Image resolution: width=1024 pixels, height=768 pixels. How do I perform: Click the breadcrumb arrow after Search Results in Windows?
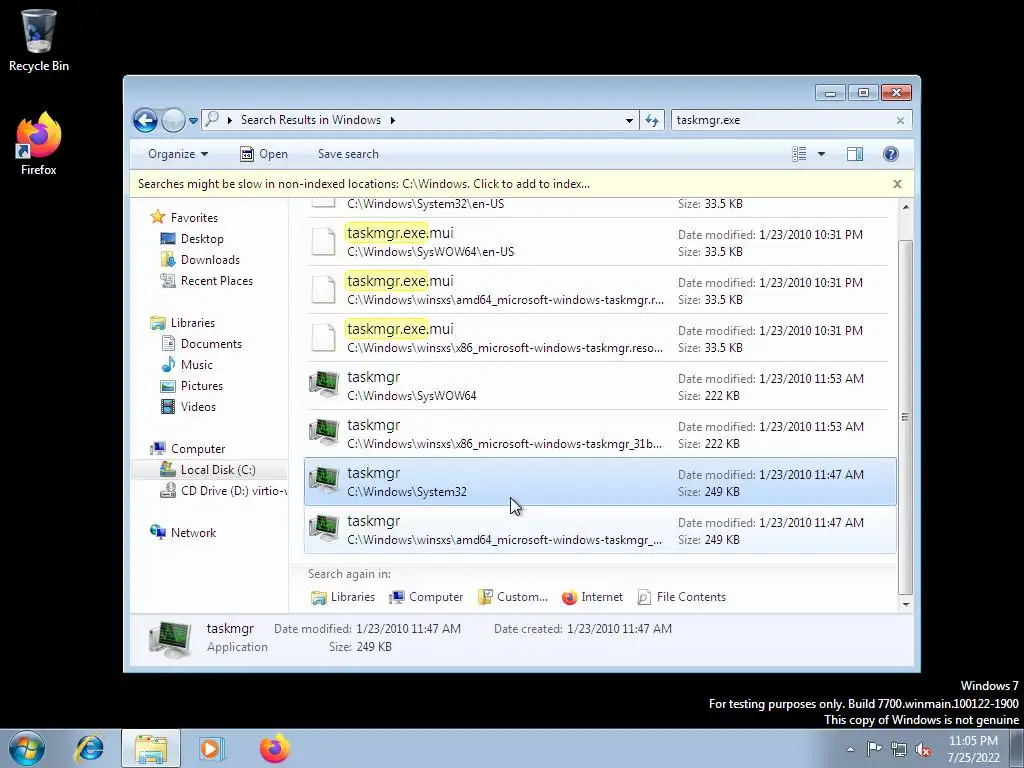(x=392, y=120)
